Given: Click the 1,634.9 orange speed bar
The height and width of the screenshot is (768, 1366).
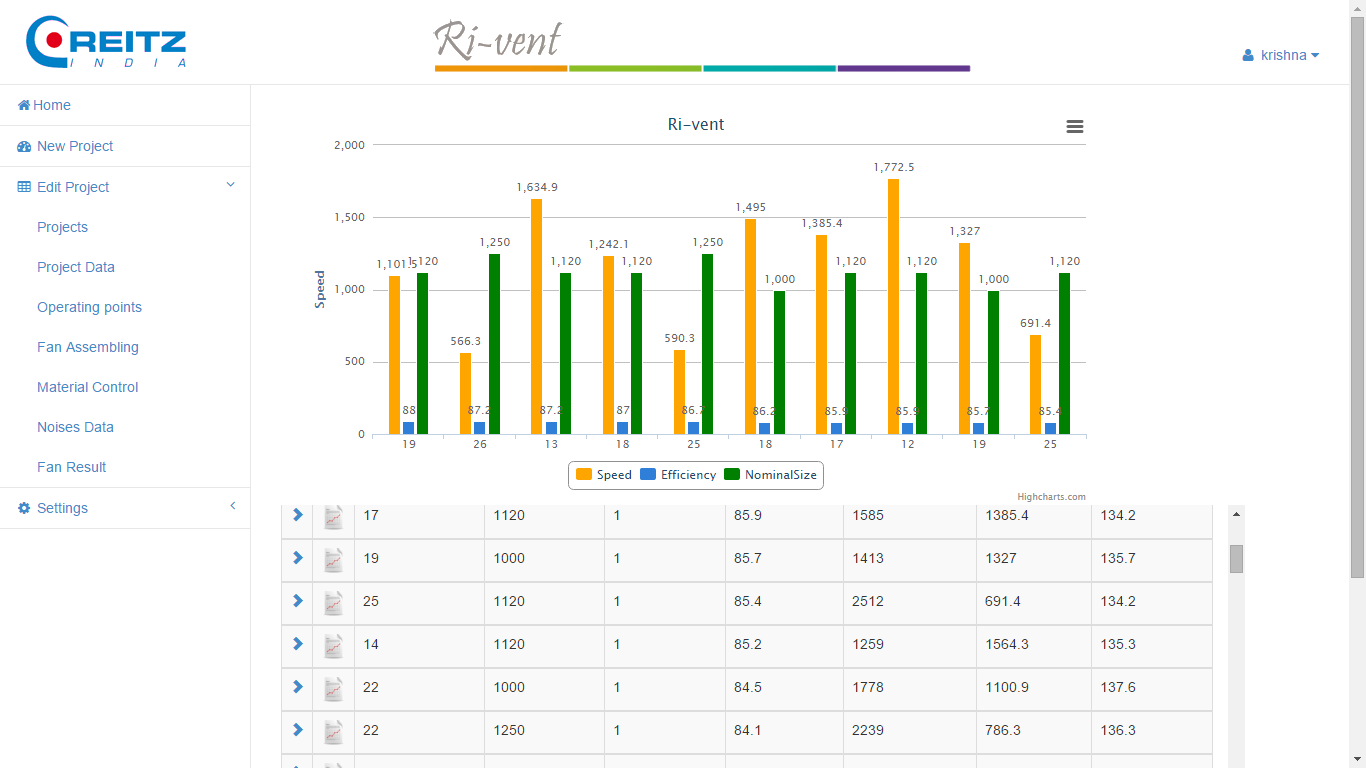Looking at the screenshot, I should 537,316.
